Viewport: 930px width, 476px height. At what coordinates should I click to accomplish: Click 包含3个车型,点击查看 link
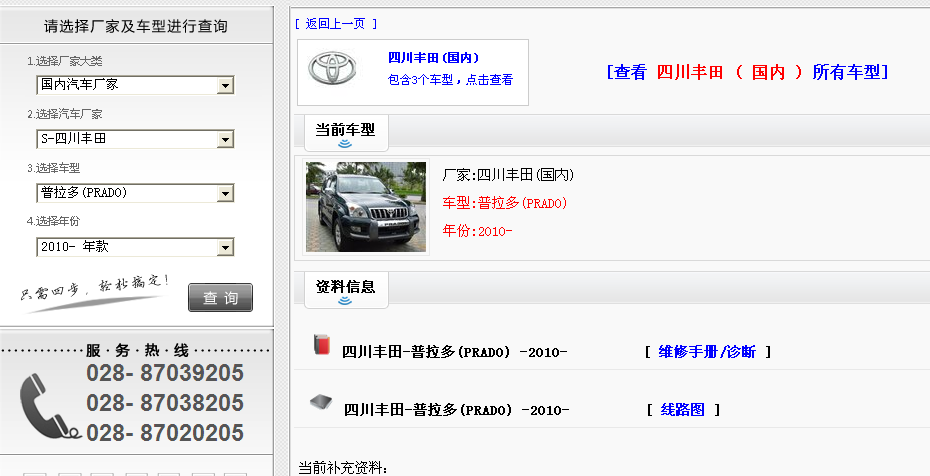[x=450, y=79]
